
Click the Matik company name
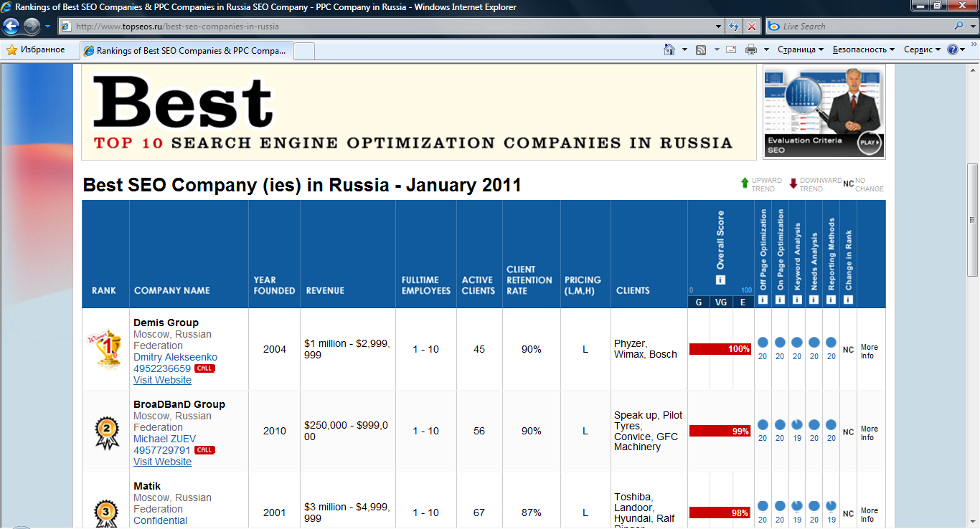pyautogui.click(x=147, y=486)
